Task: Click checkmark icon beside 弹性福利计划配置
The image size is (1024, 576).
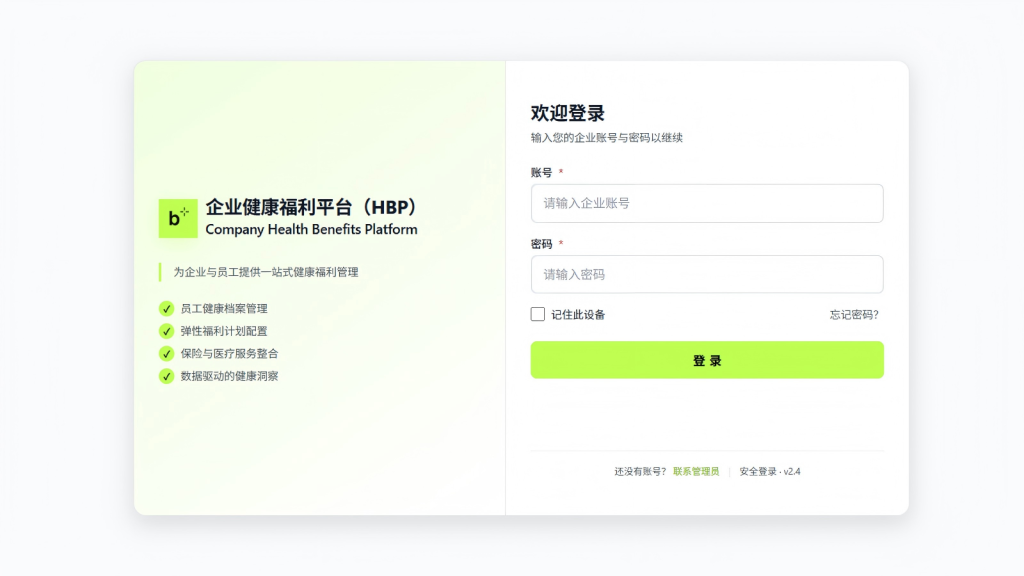Action: click(167, 331)
